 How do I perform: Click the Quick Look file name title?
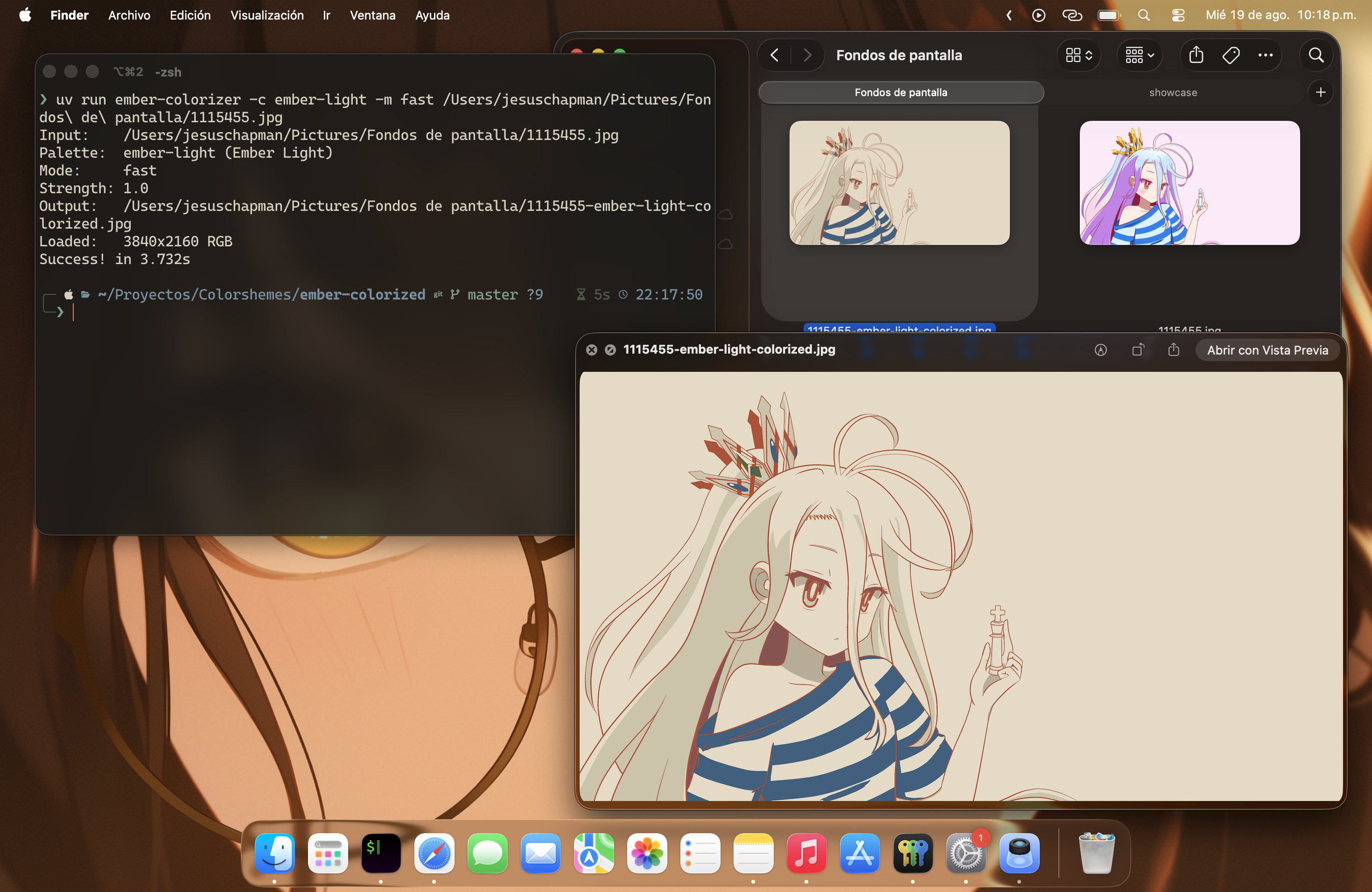coord(729,349)
